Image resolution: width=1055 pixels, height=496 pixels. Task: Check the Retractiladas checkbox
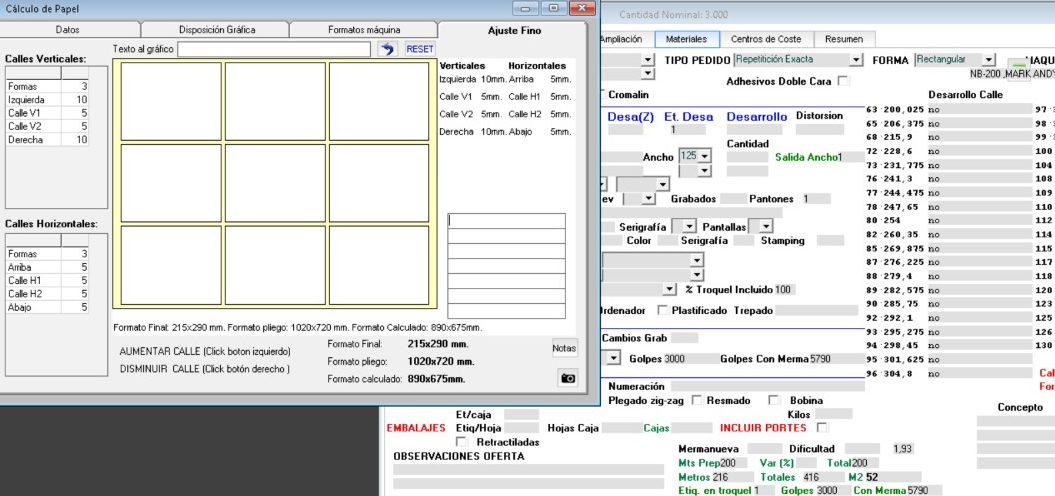[462, 442]
